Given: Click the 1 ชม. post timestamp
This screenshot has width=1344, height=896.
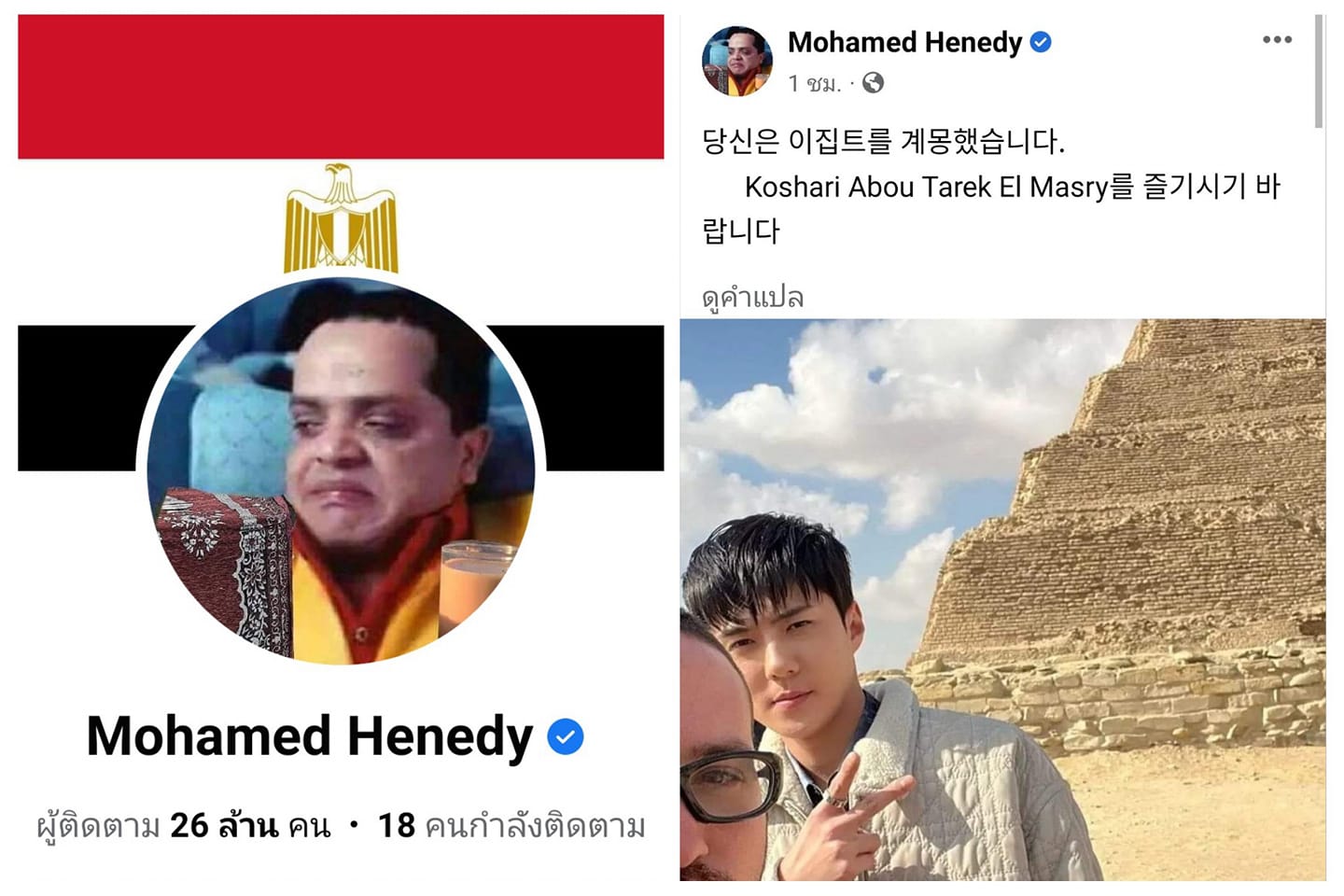Looking at the screenshot, I should pos(814,84).
